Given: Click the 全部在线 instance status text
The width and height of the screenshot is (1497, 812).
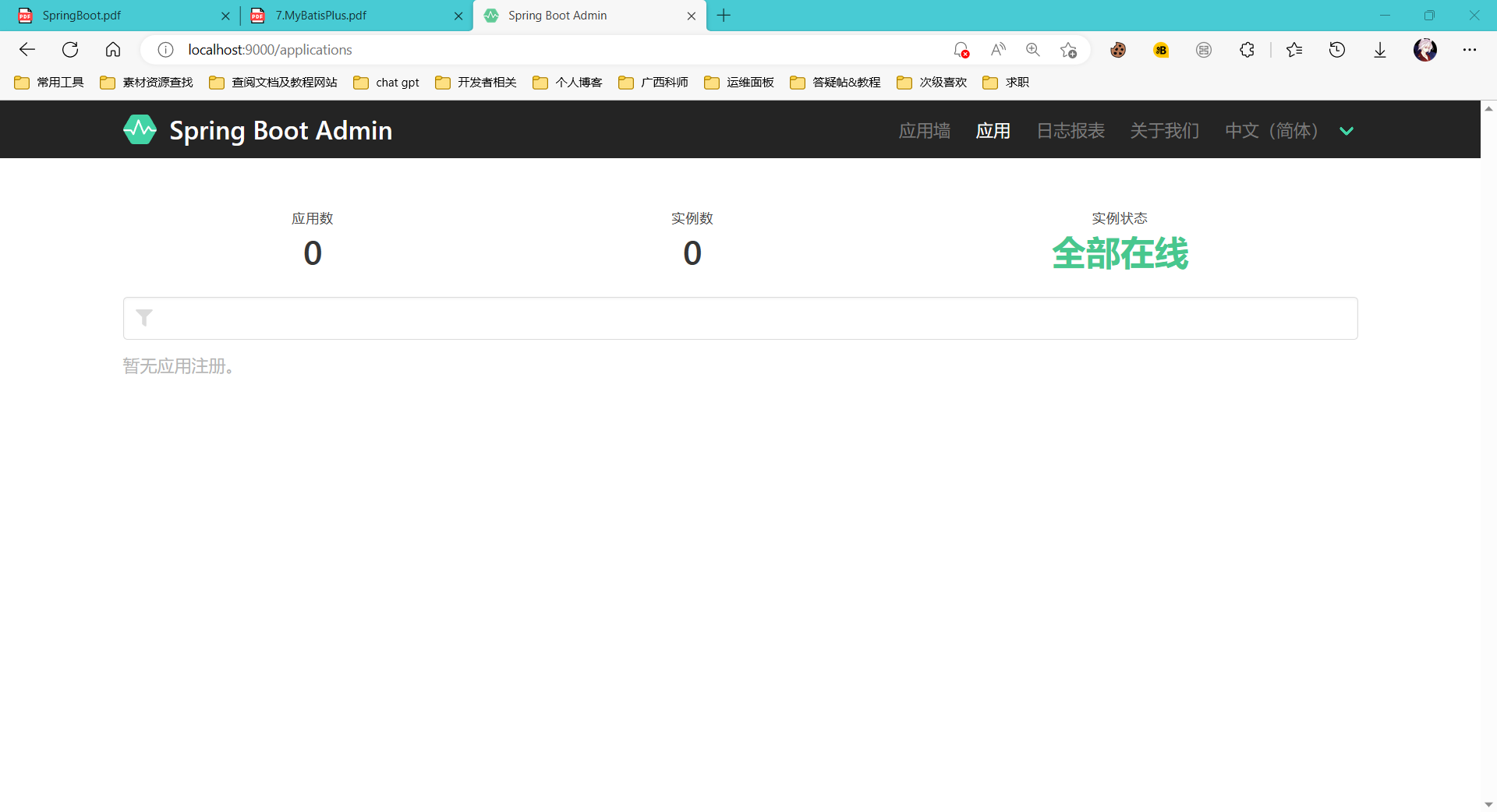Looking at the screenshot, I should tap(1120, 253).
